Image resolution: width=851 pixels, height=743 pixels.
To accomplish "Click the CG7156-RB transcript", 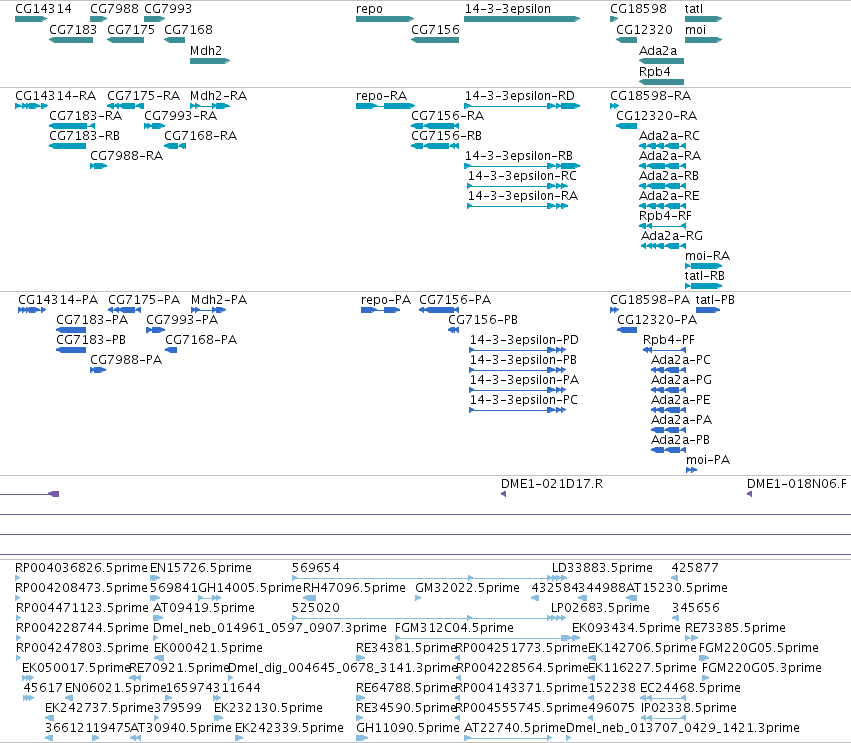I will coord(435,146).
